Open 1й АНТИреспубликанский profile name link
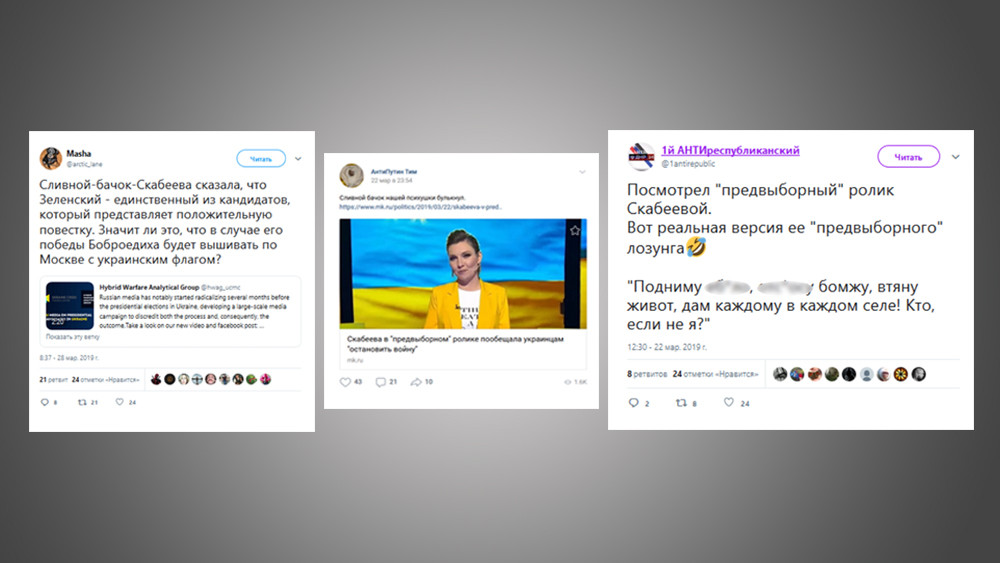Image resolution: width=1000 pixels, height=563 pixels. (730, 150)
